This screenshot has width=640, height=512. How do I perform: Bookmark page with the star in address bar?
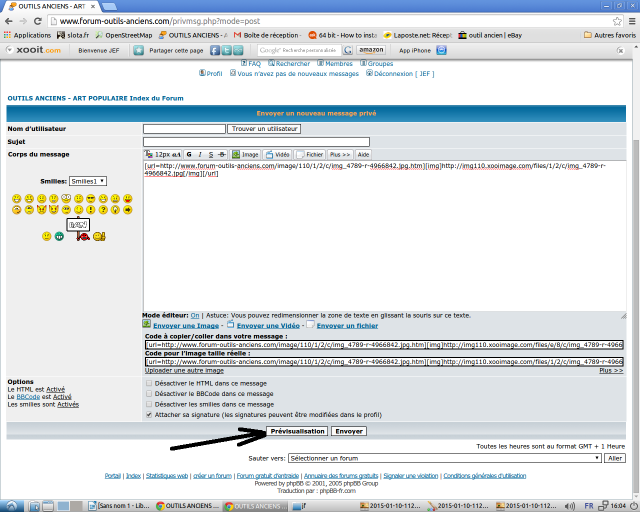click(x=617, y=21)
